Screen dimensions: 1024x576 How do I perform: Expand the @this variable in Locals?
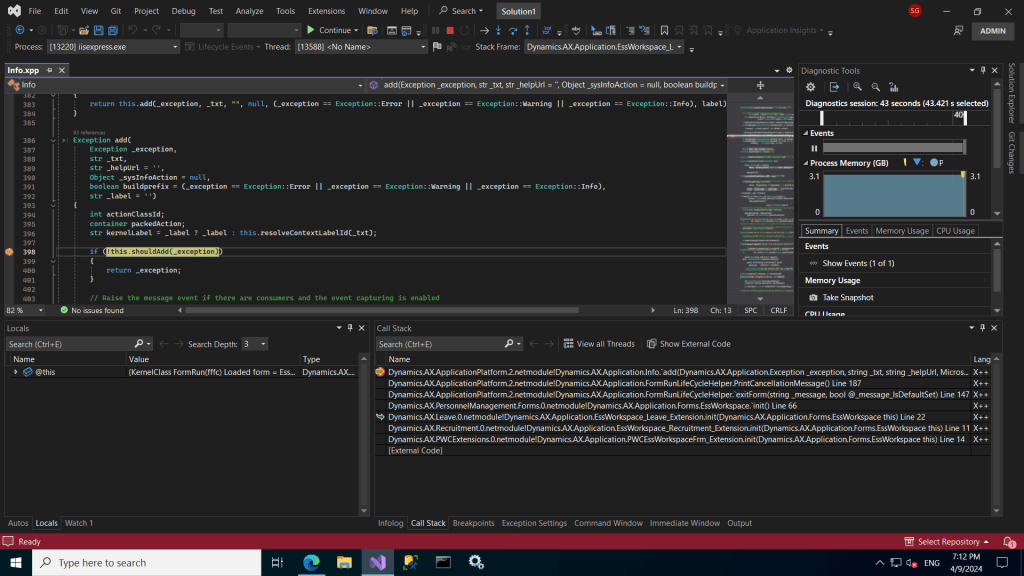coord(15,372)
